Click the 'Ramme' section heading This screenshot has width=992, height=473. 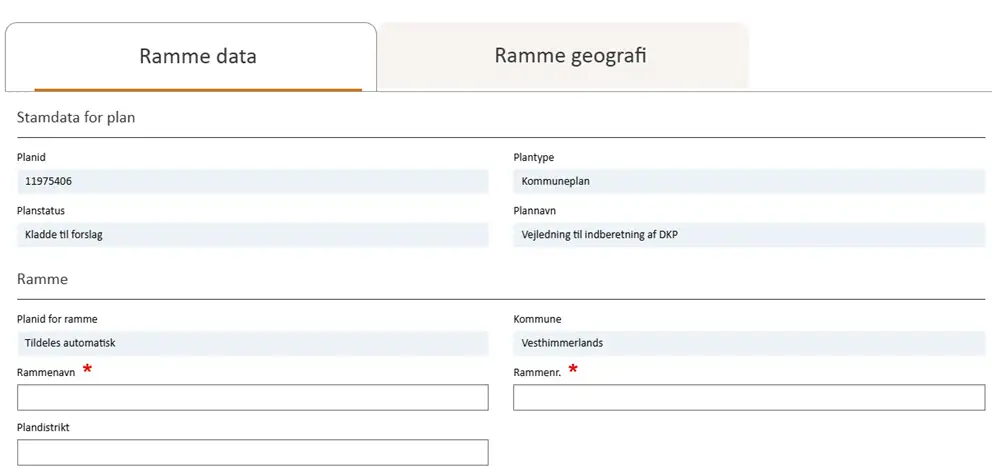pos(42,279)
